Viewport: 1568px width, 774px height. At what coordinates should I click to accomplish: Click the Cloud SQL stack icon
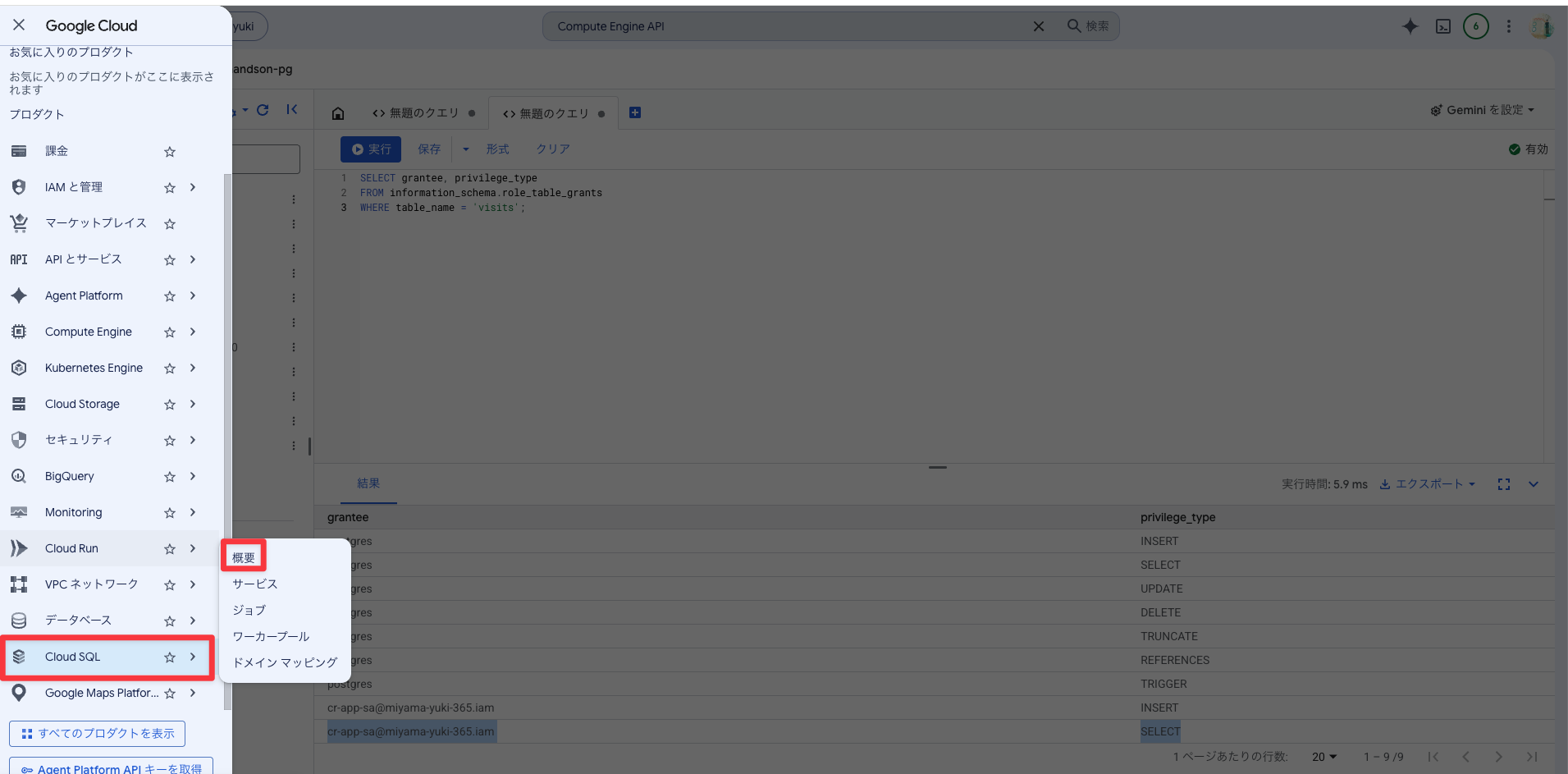(x=19, y=657)
